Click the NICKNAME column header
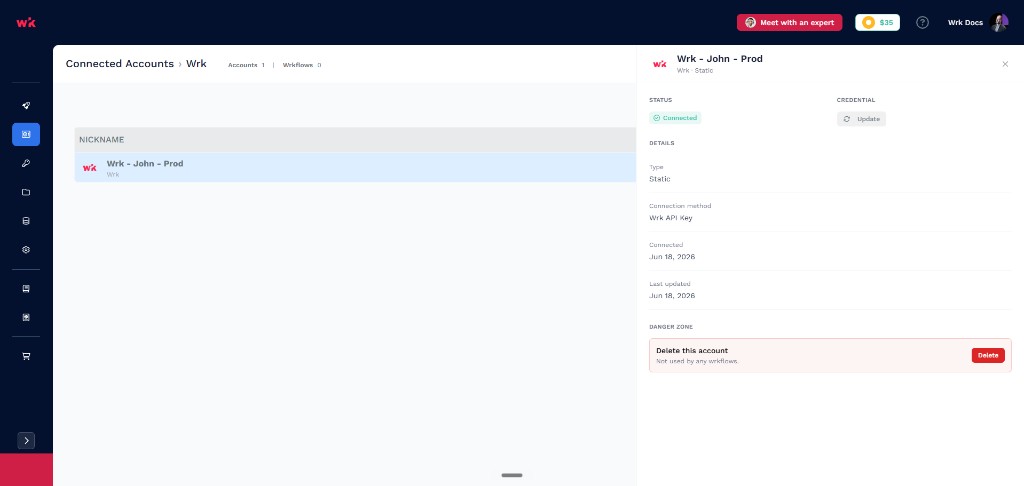The height and width of the screenshot is (486, 1024). [x=102, y=140]
